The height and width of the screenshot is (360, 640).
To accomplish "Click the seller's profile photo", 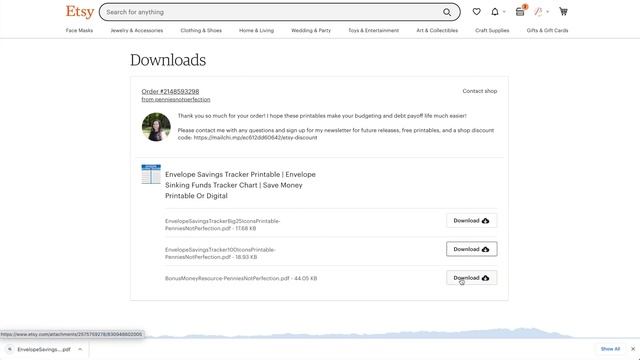I will [156, 127].
